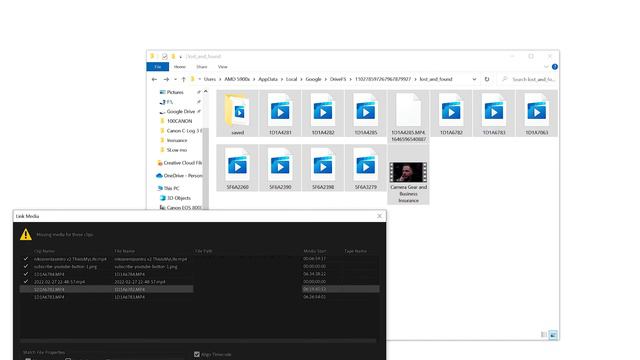The height and width of the screenshot is (360, 640).
Task: Open Creative Cloud Files in sidebar
Action: coord(180,163)
